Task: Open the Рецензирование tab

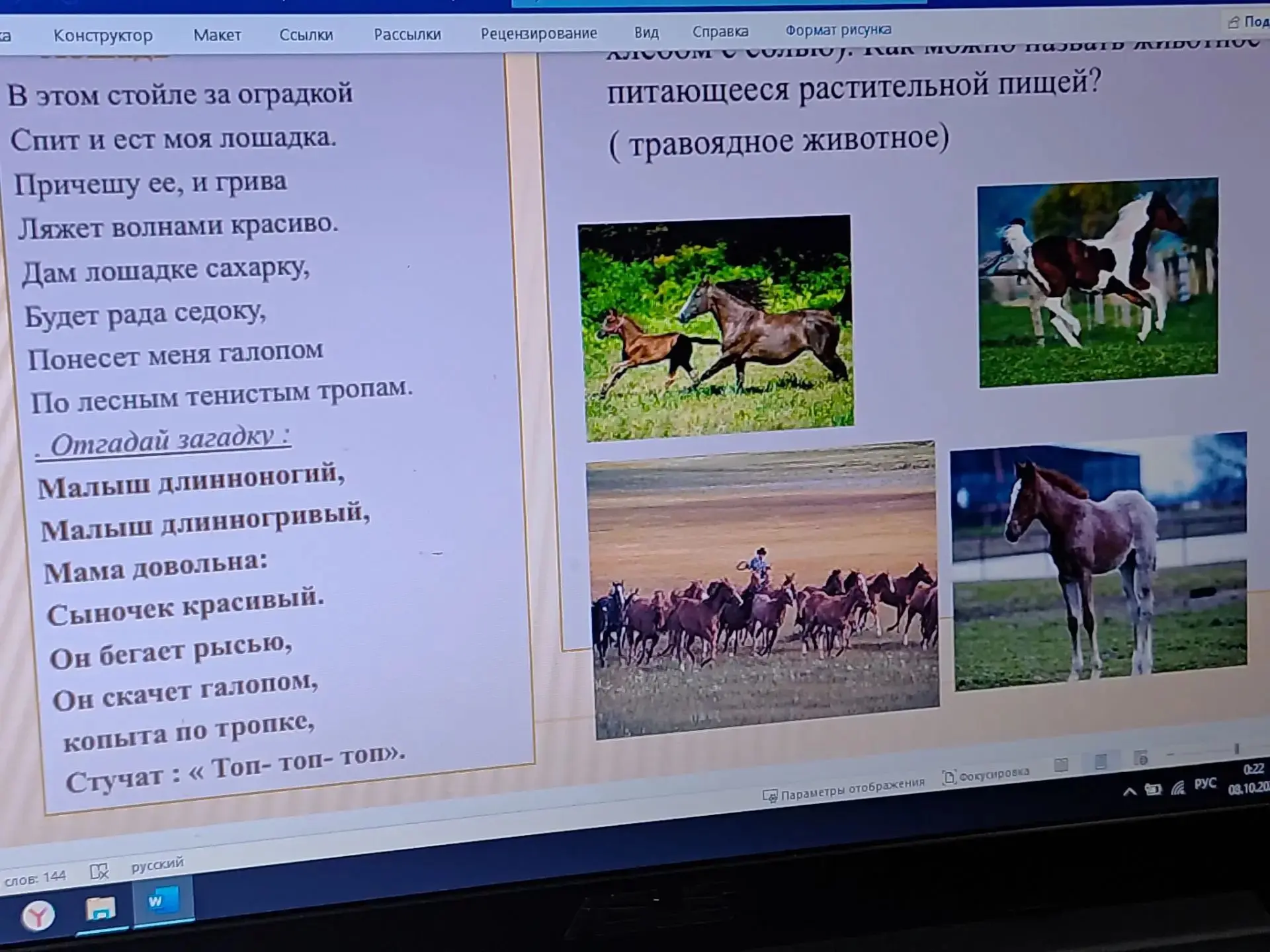Action: 538,33
